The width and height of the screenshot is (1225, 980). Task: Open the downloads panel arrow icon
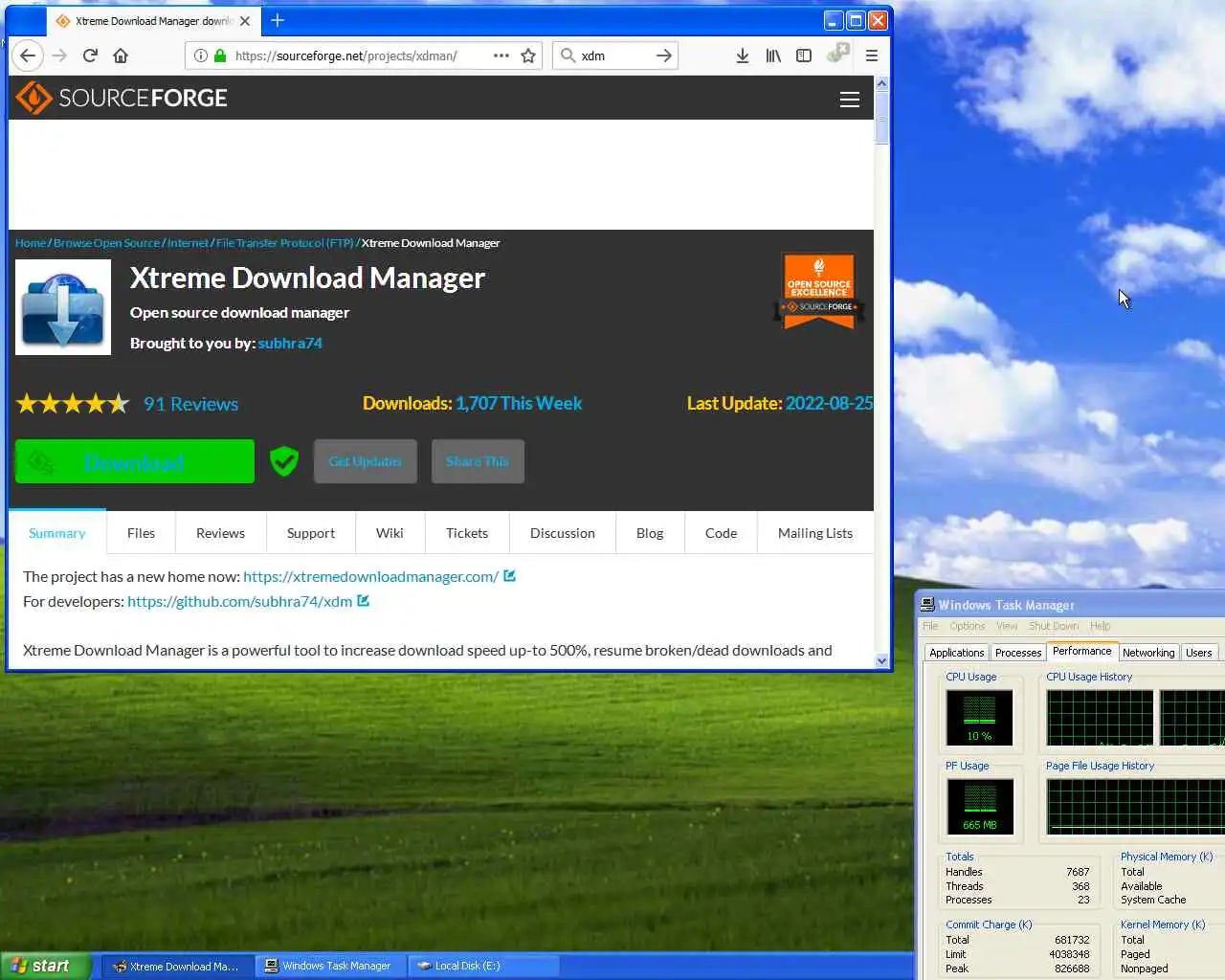coord(743,56)
